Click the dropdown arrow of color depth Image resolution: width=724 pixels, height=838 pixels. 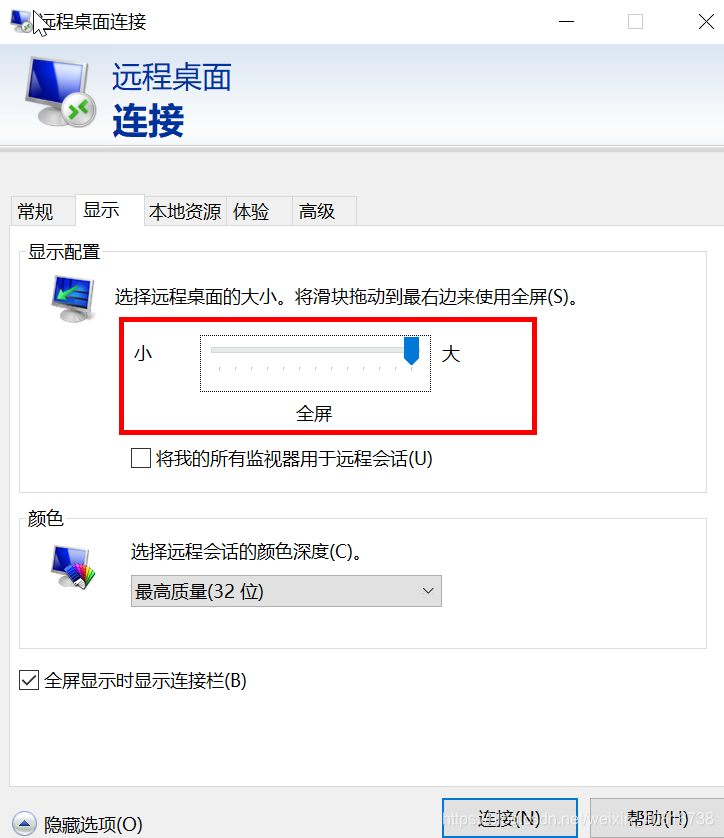tap(427, 591)
